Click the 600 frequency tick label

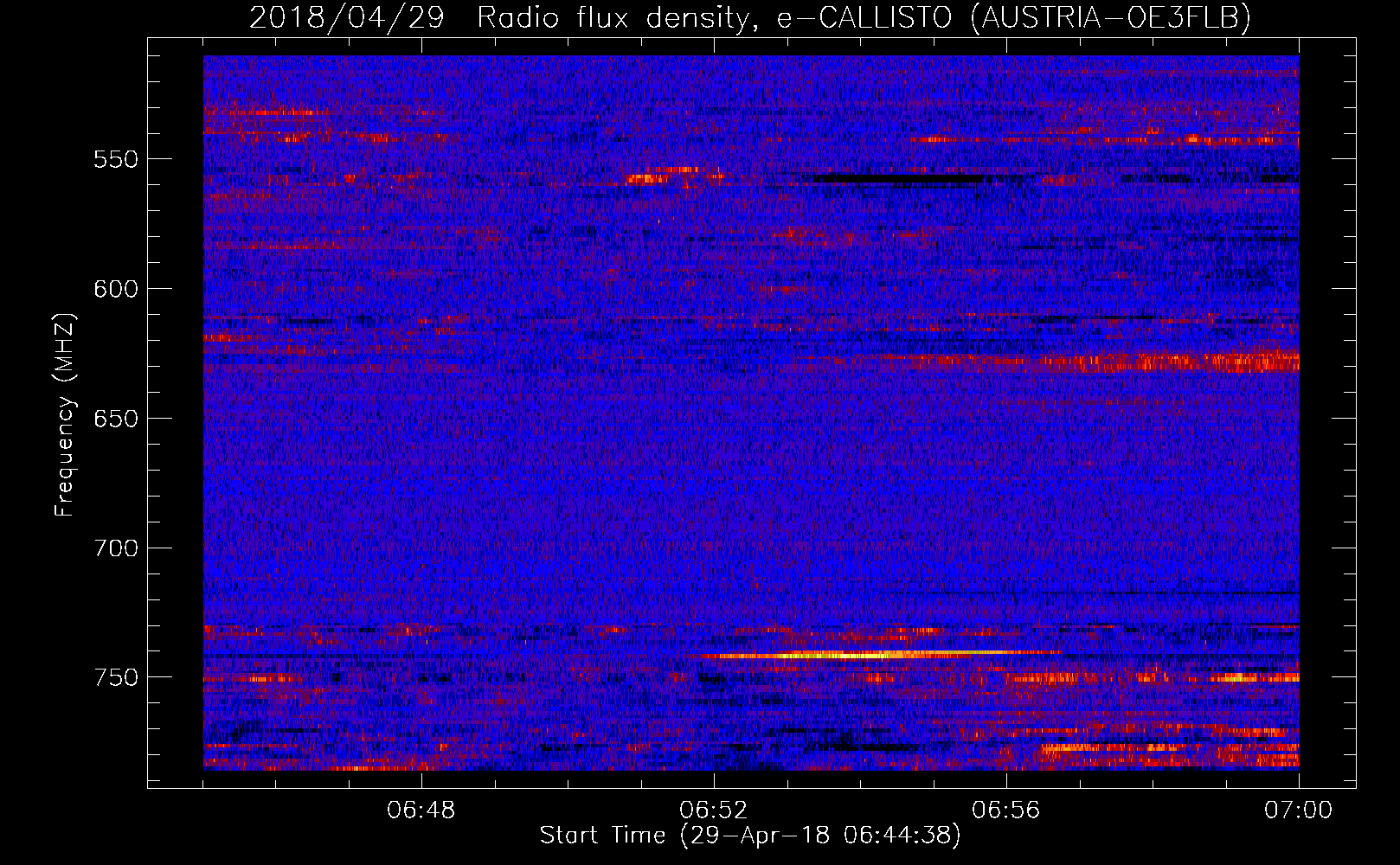click(x=116, y=289)
